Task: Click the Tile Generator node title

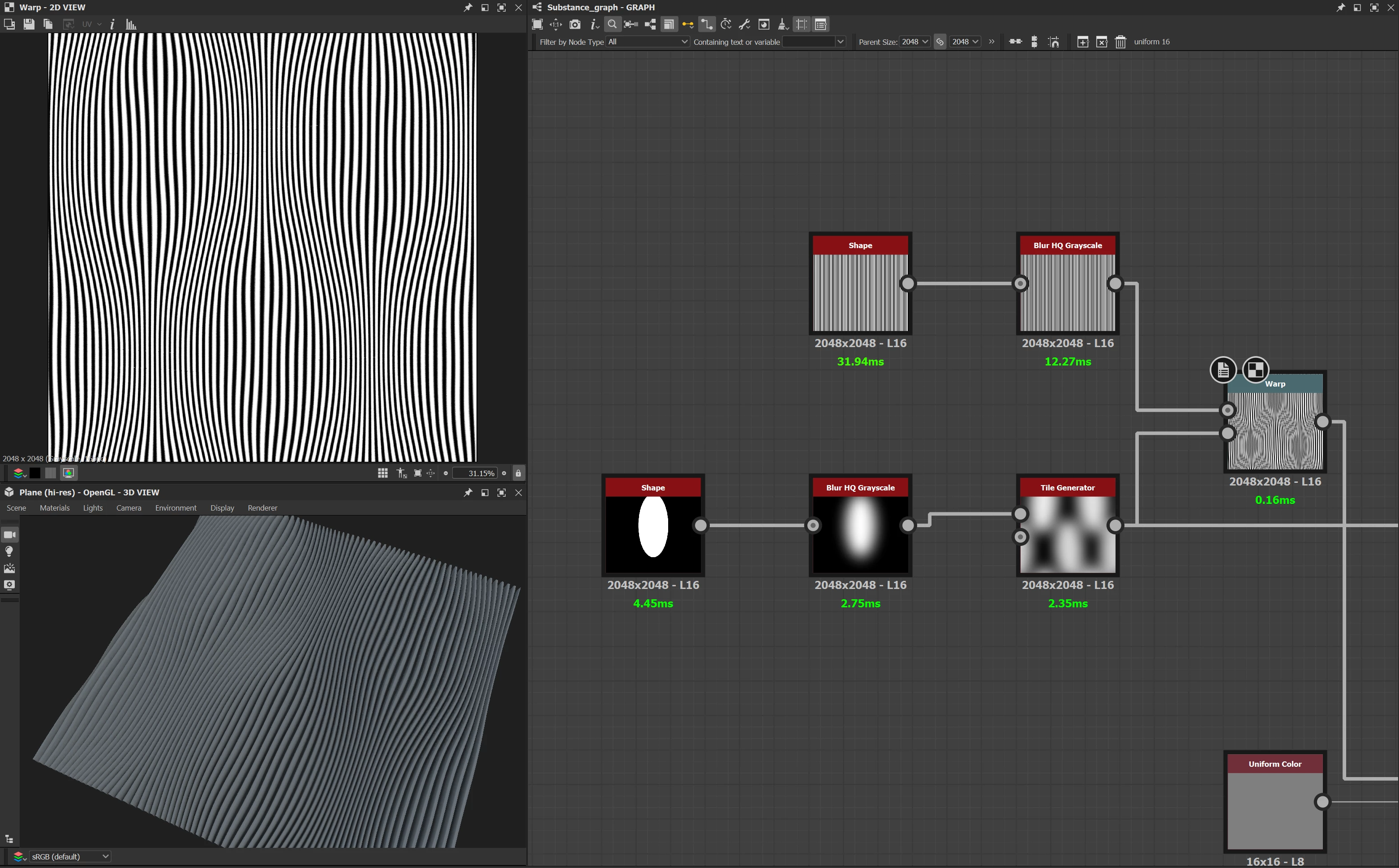Action: pyautogui.click(x=1067, y=487)
